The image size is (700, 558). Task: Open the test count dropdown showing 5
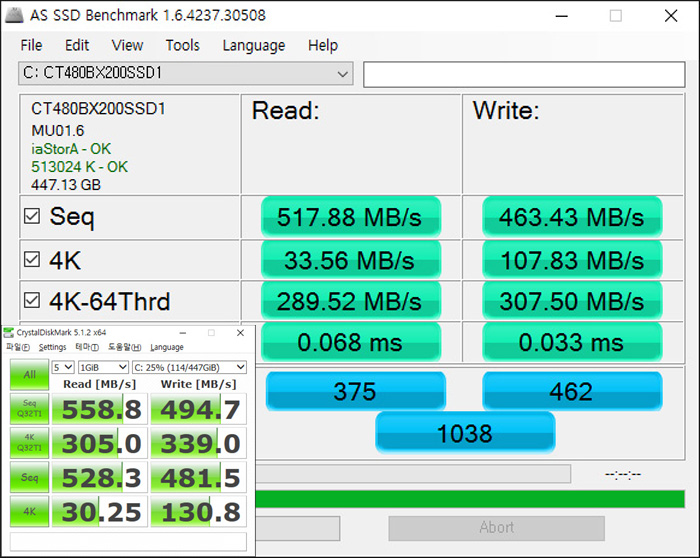[63, 367]
